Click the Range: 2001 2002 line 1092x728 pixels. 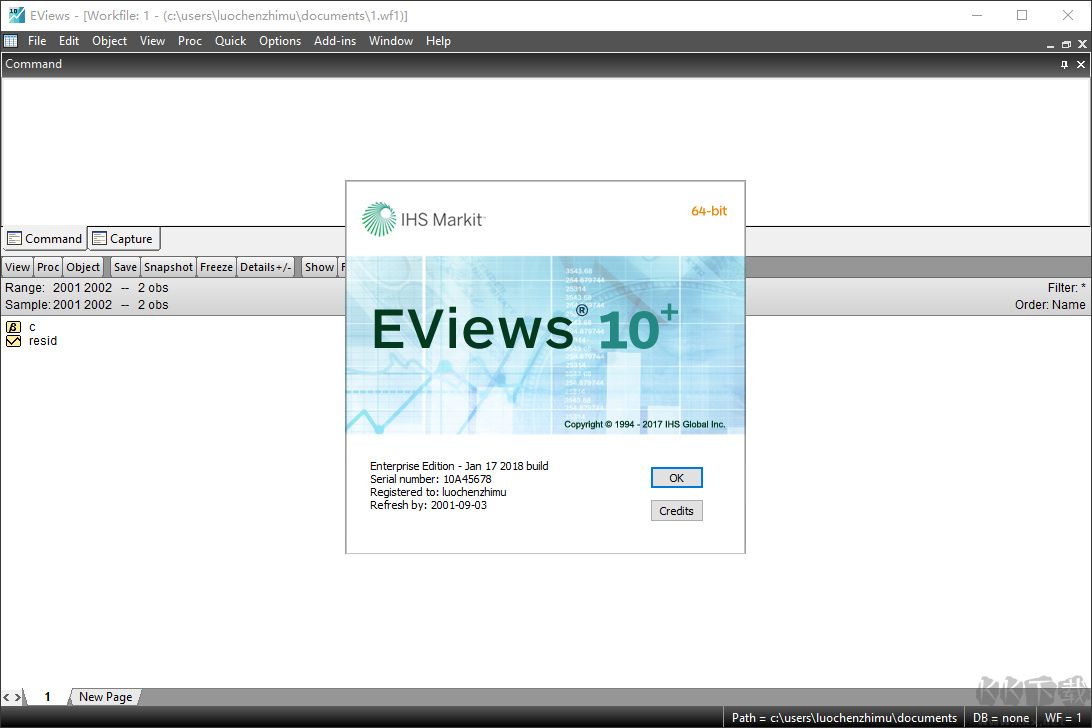coord(86,288)
